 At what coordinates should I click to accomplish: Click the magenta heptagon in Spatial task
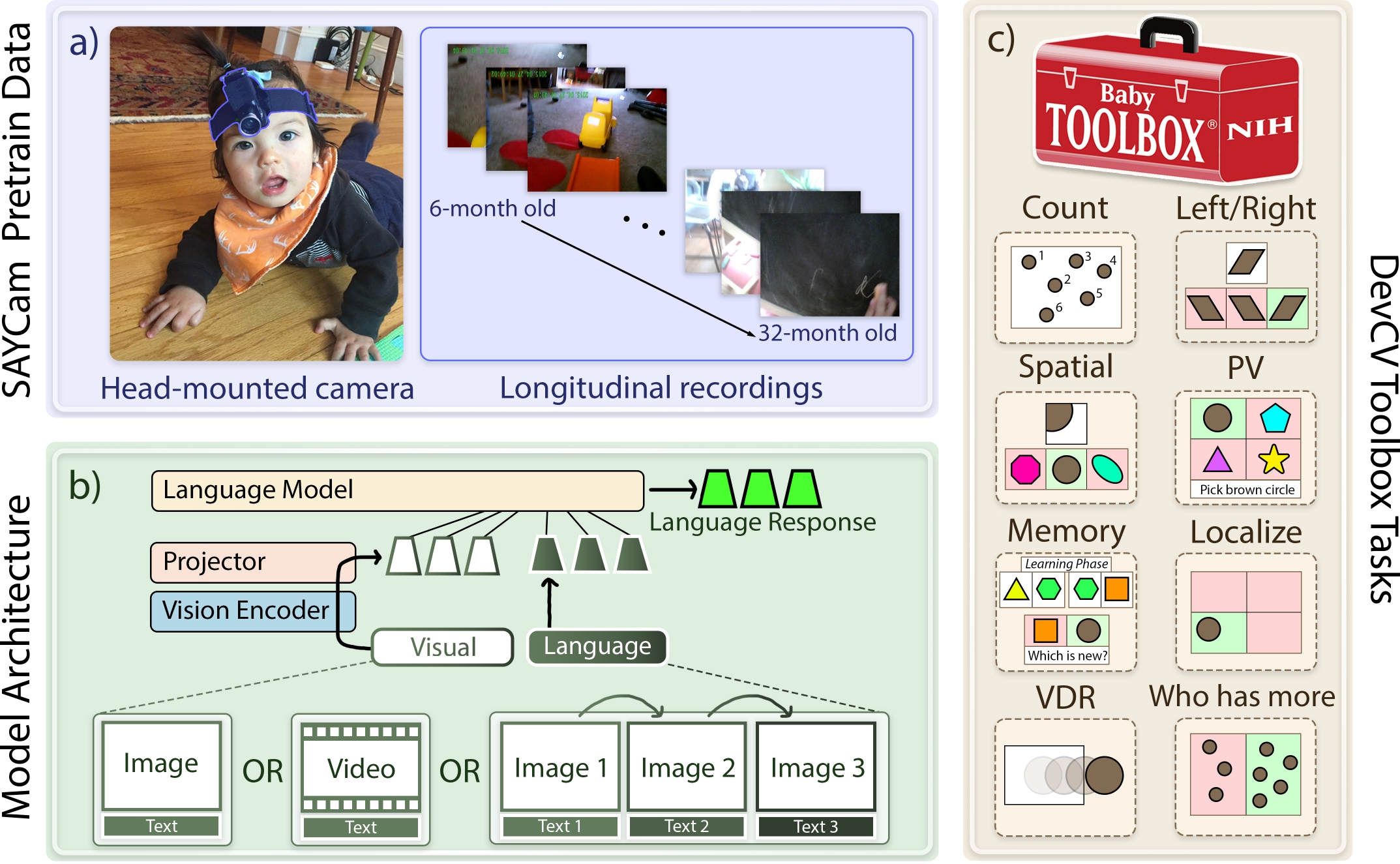(x=1025, y=469)
